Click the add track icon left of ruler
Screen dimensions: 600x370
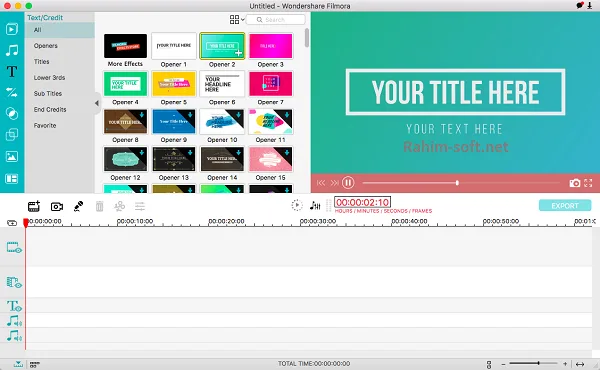(12, 223)
